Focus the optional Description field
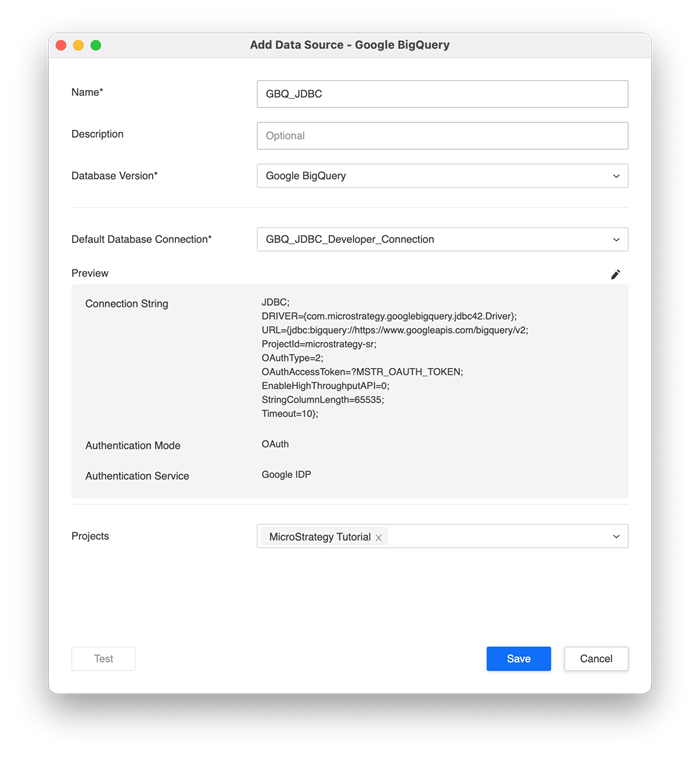The image size is (700, 758). tap(442, 136)
